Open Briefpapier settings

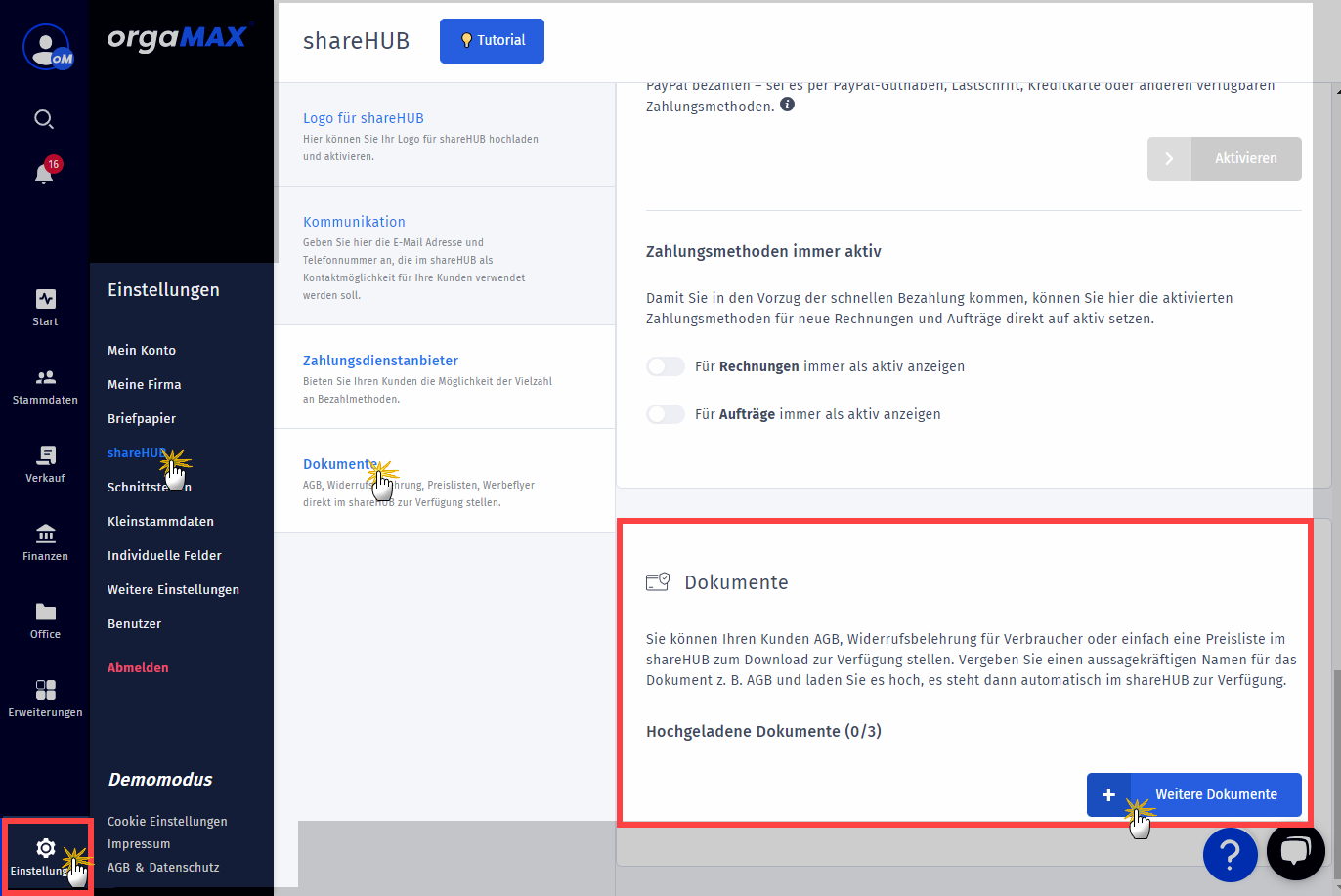(x=142, y=418)
